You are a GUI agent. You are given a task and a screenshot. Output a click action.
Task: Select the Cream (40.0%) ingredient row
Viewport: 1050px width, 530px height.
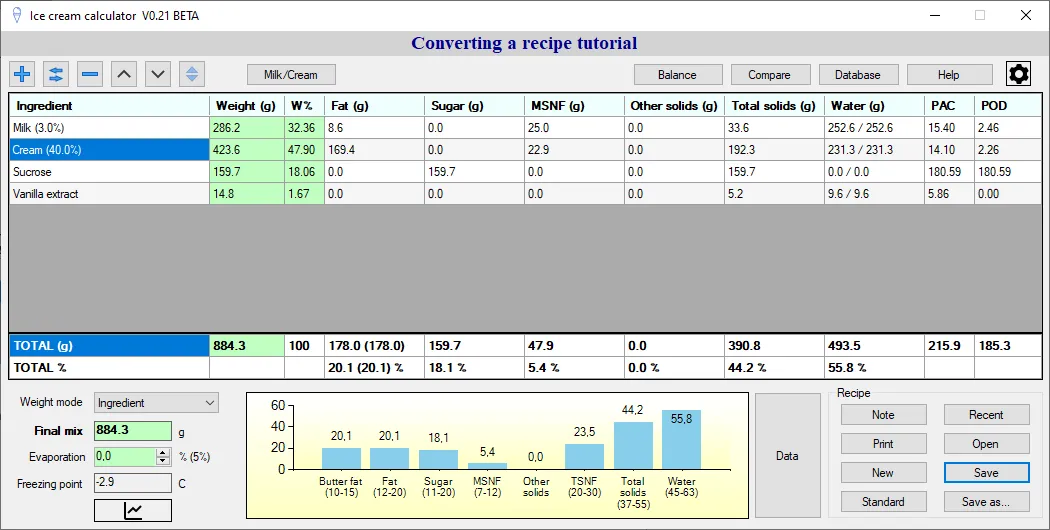point(109,149)
